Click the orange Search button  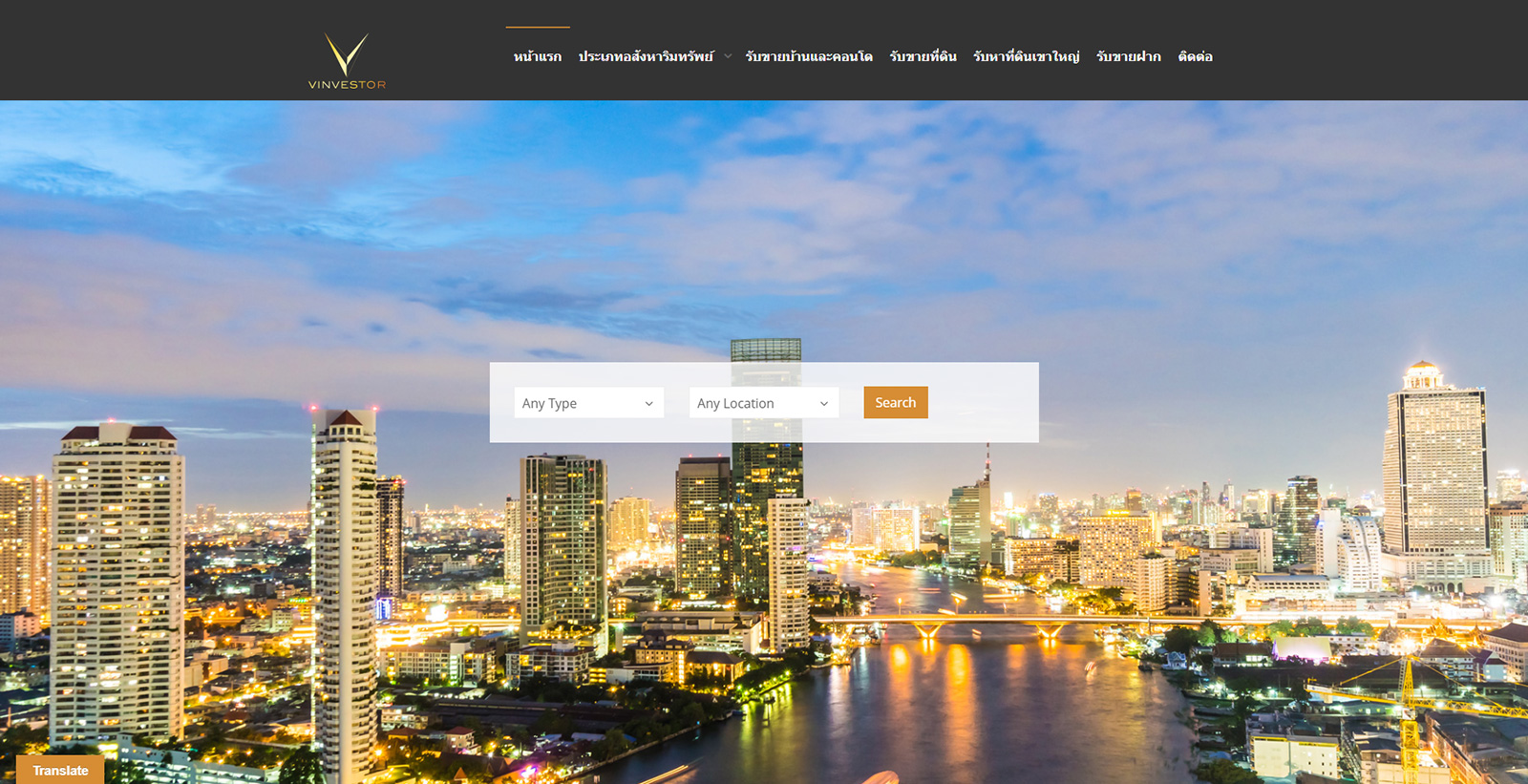pyautogui.click(x=896, y=402)
